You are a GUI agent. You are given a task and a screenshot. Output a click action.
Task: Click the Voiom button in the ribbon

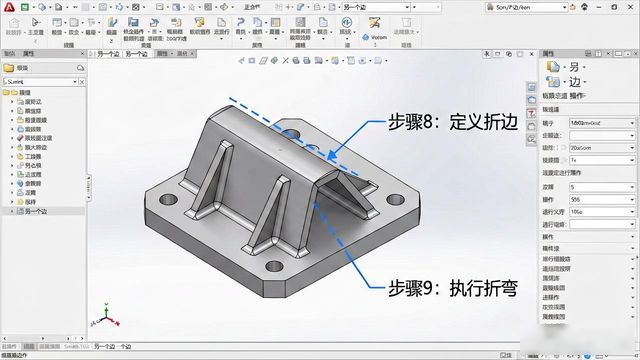pyautogui.click(x=374, y=37)
